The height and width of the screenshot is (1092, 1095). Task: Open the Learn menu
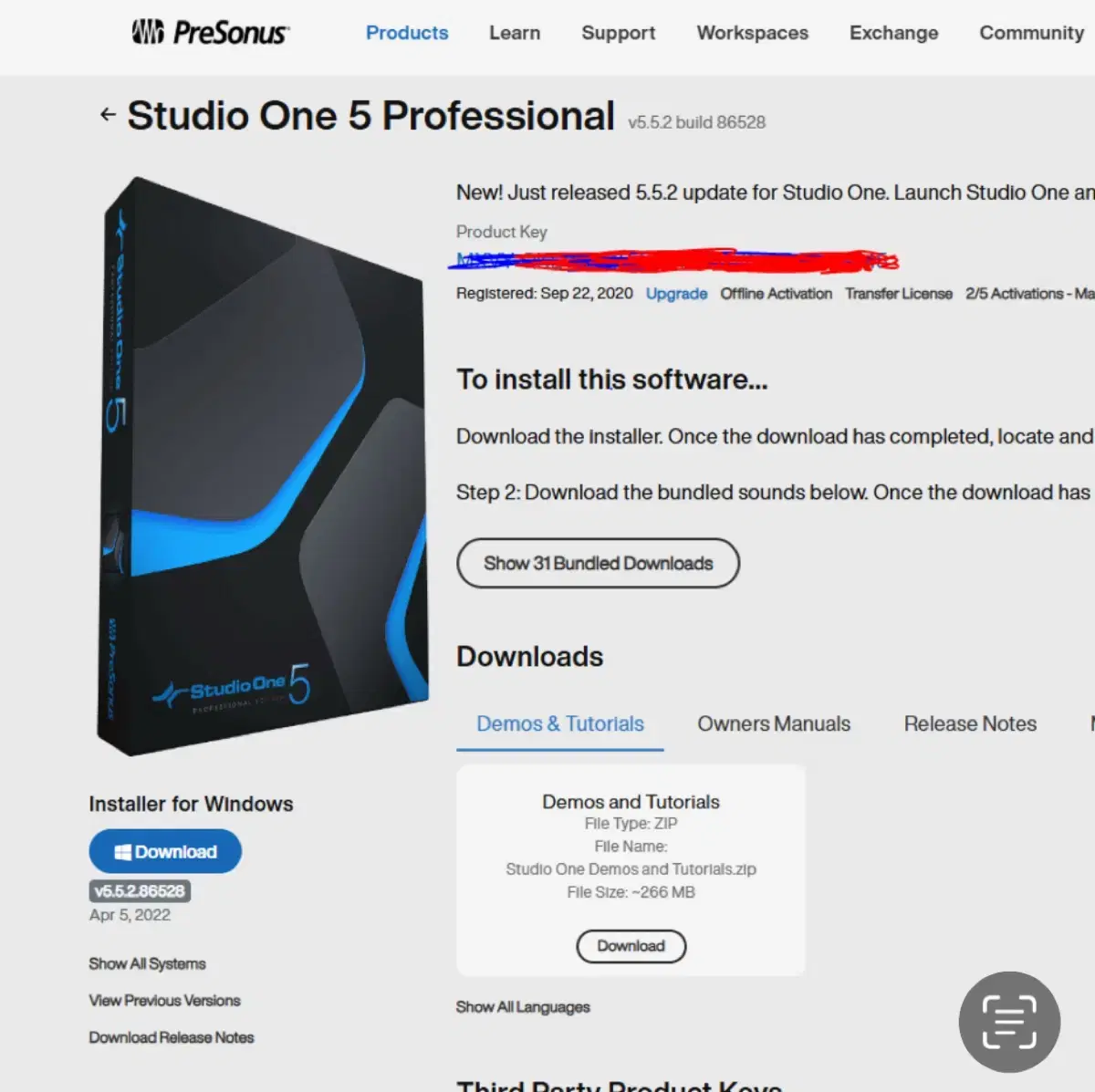pos(515,33)
